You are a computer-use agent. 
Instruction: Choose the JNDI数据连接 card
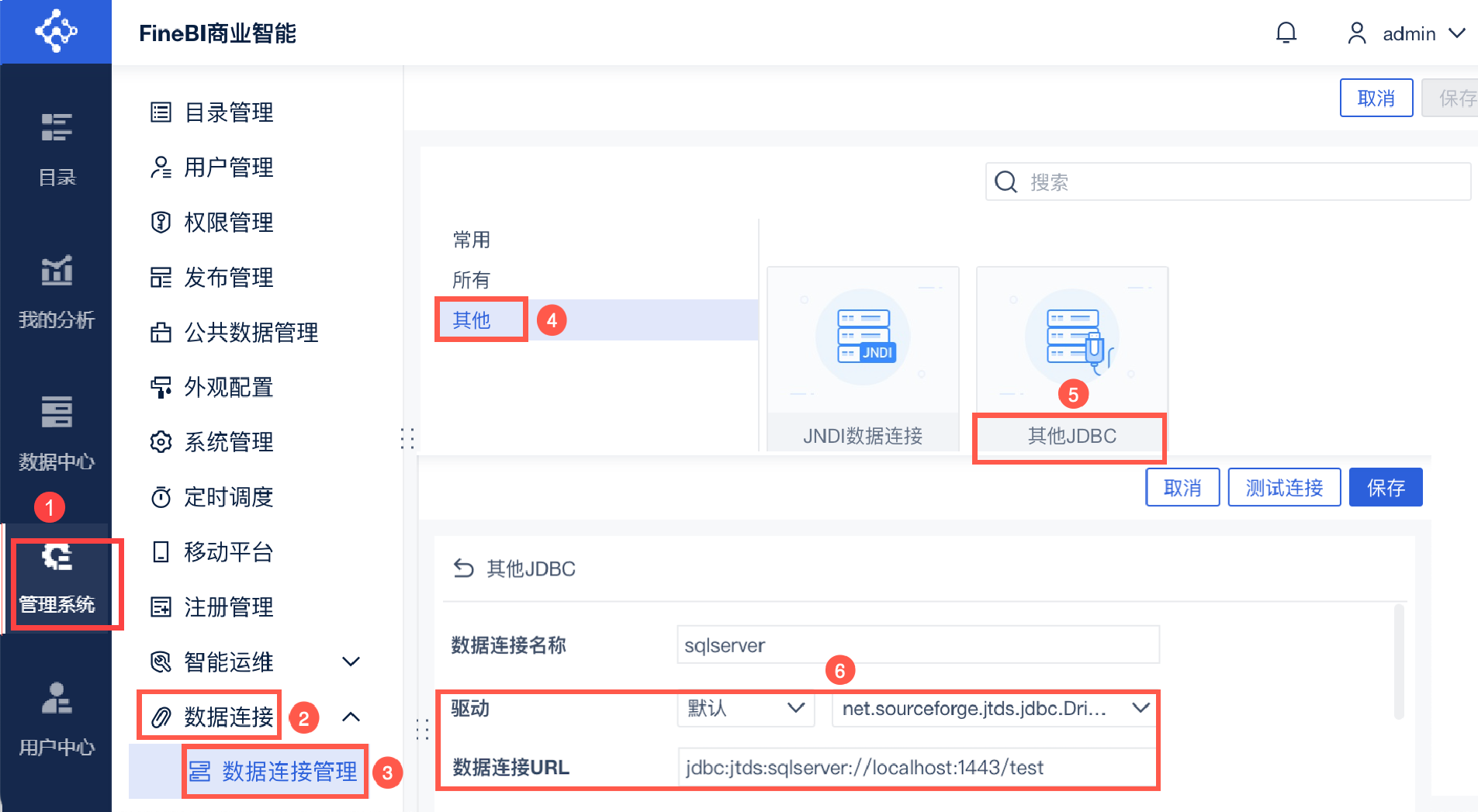point(863,359)
